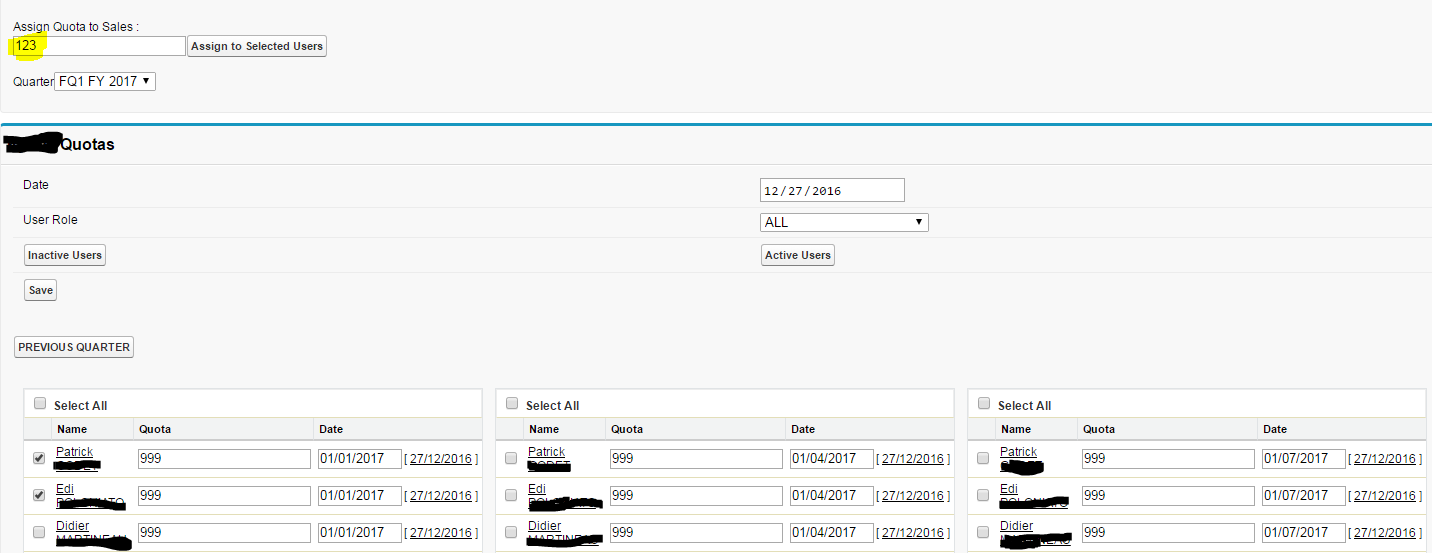Click 27/12/2016 link beside Patrick's 01/01/2017 date
Viewport: 1432px width, 553px height.
[441, 459]
